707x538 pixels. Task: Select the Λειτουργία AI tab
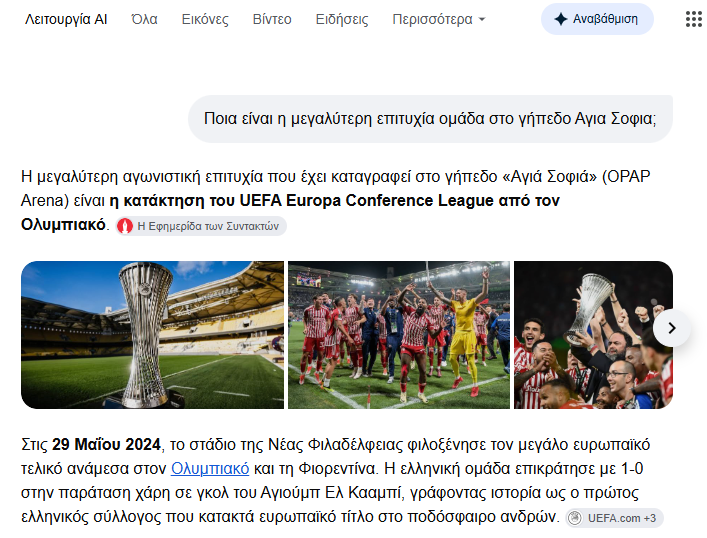[x=66, y=19]
